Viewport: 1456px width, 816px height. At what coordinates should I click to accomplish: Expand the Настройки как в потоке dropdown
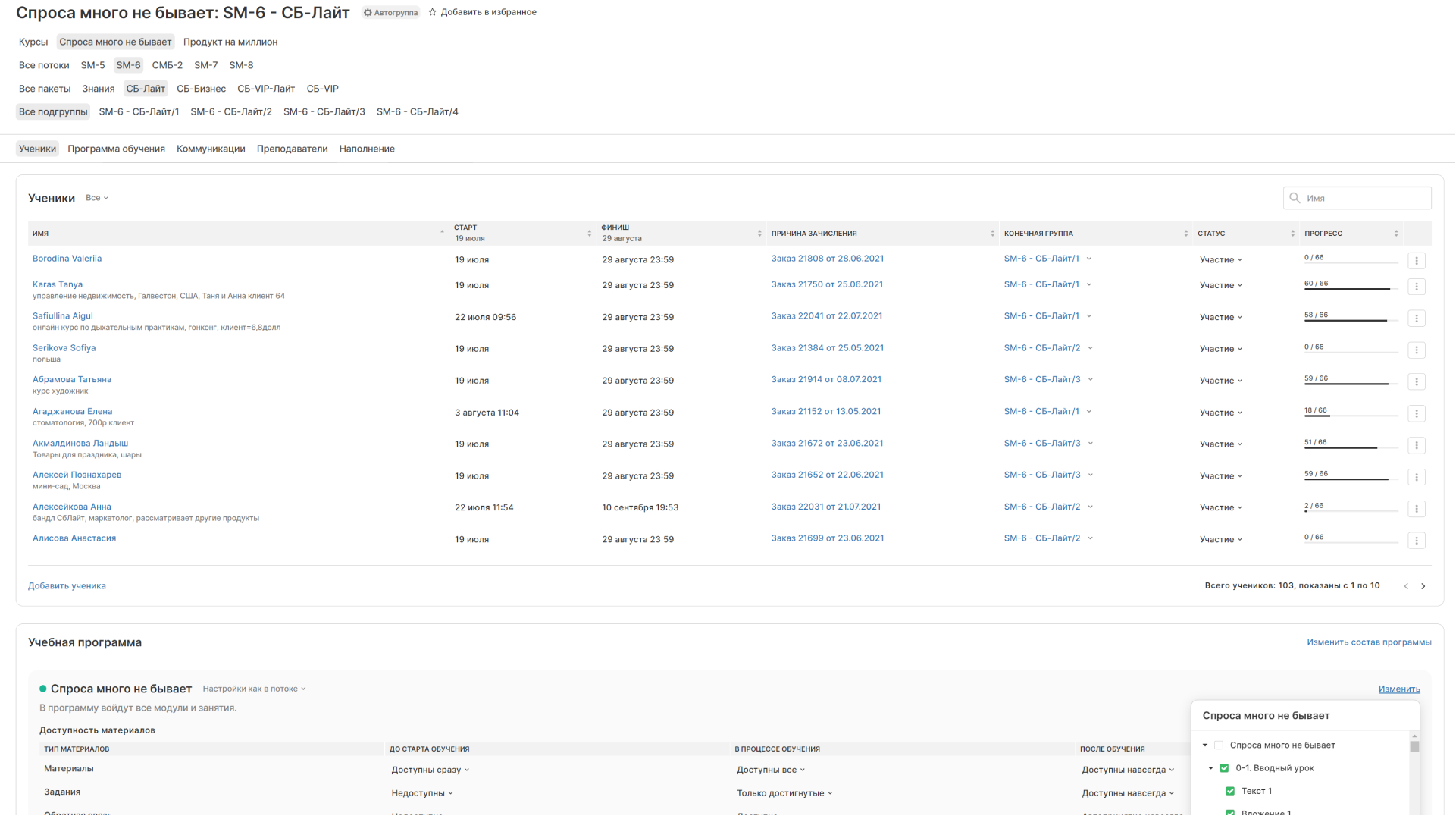coord(254,689)
